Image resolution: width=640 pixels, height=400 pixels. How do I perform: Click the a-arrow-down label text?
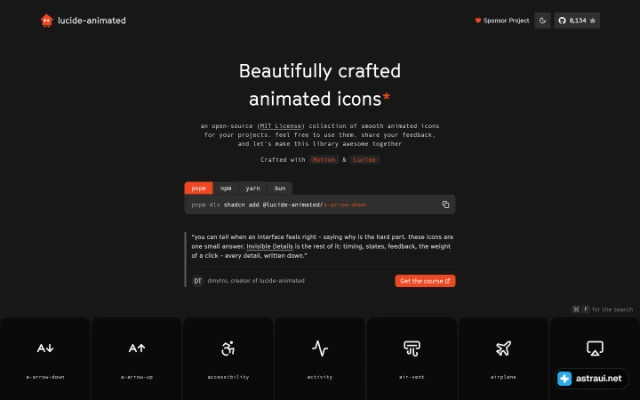coord(45,377)
